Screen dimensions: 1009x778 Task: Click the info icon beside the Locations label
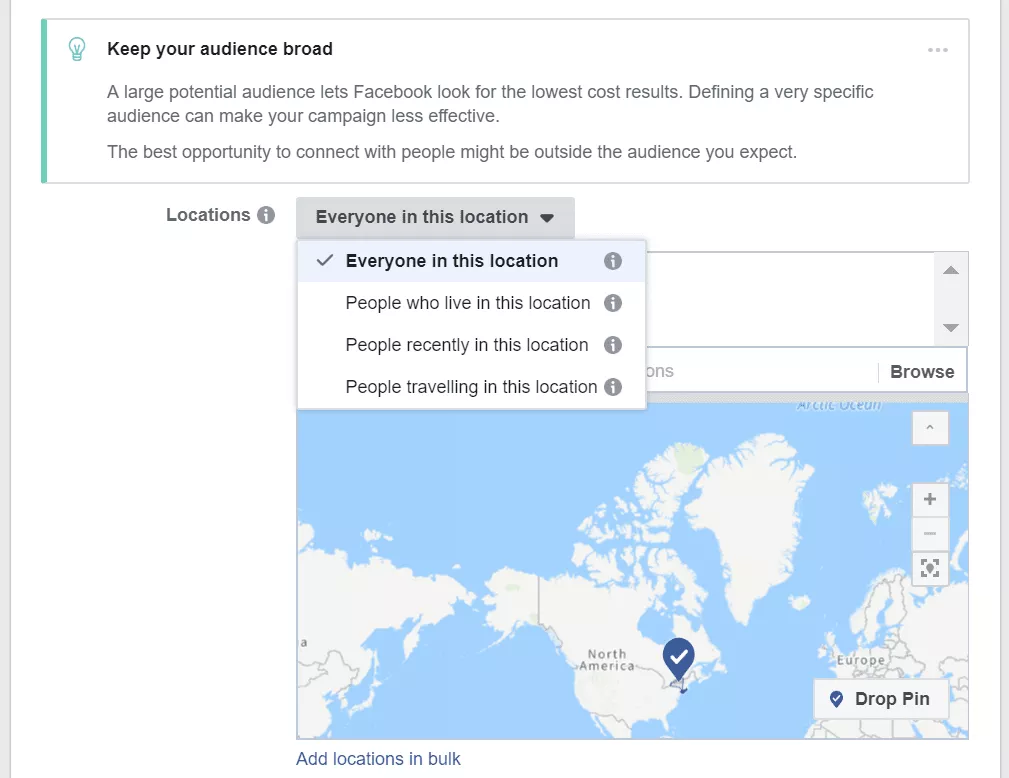(265, 215)
